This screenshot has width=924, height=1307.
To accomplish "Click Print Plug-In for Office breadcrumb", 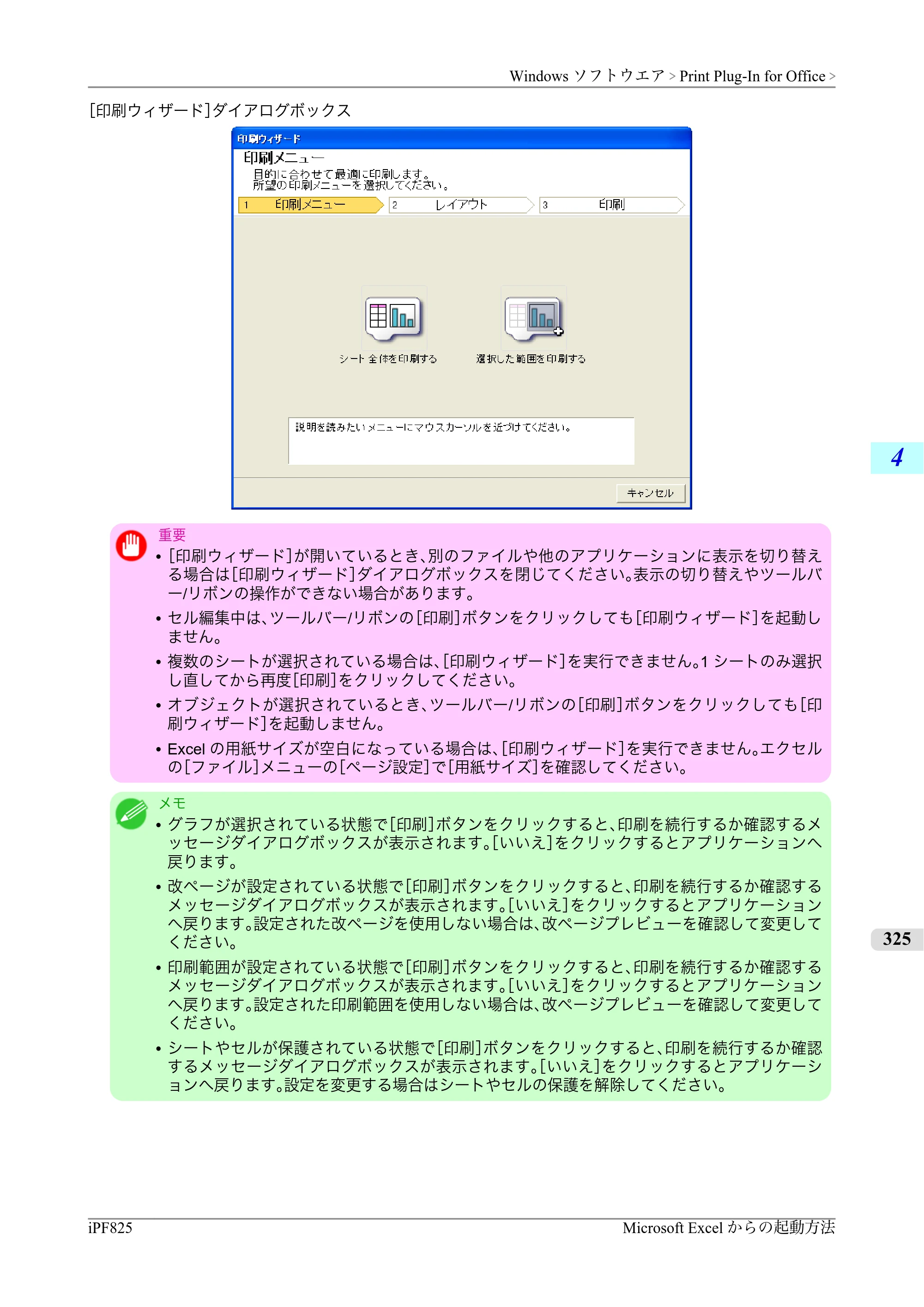I will coord(752,76).
